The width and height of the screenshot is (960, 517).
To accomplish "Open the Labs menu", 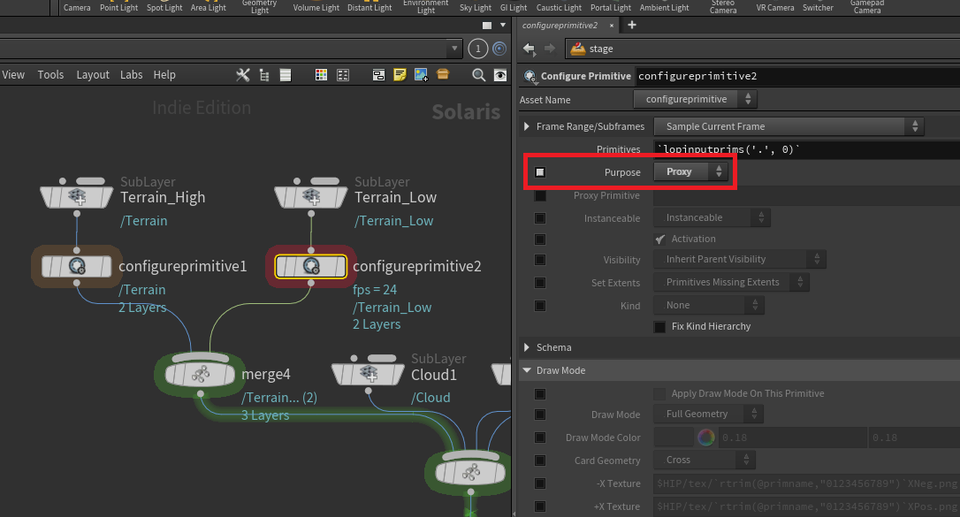I will click(x=131, y=75).
